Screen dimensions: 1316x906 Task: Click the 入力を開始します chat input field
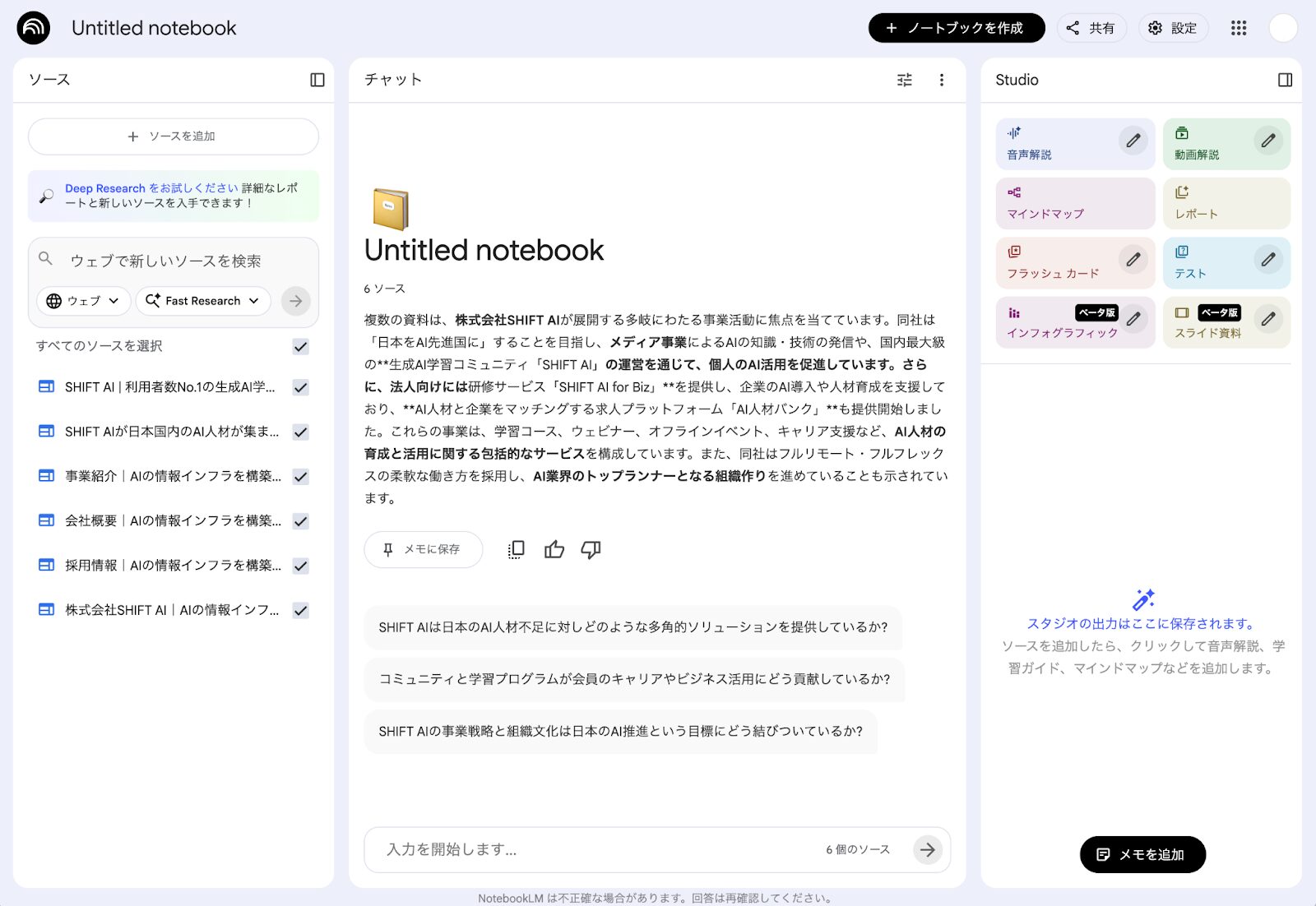click(x=576, y=849)
